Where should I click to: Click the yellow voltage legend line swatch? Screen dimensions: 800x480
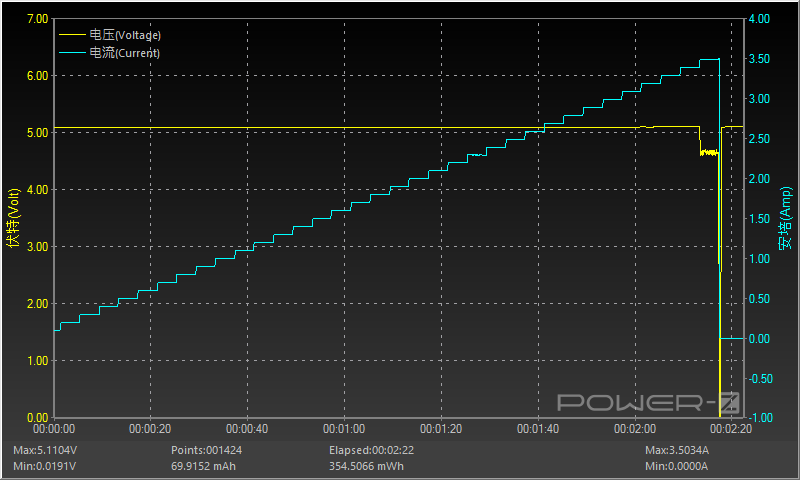72,35
